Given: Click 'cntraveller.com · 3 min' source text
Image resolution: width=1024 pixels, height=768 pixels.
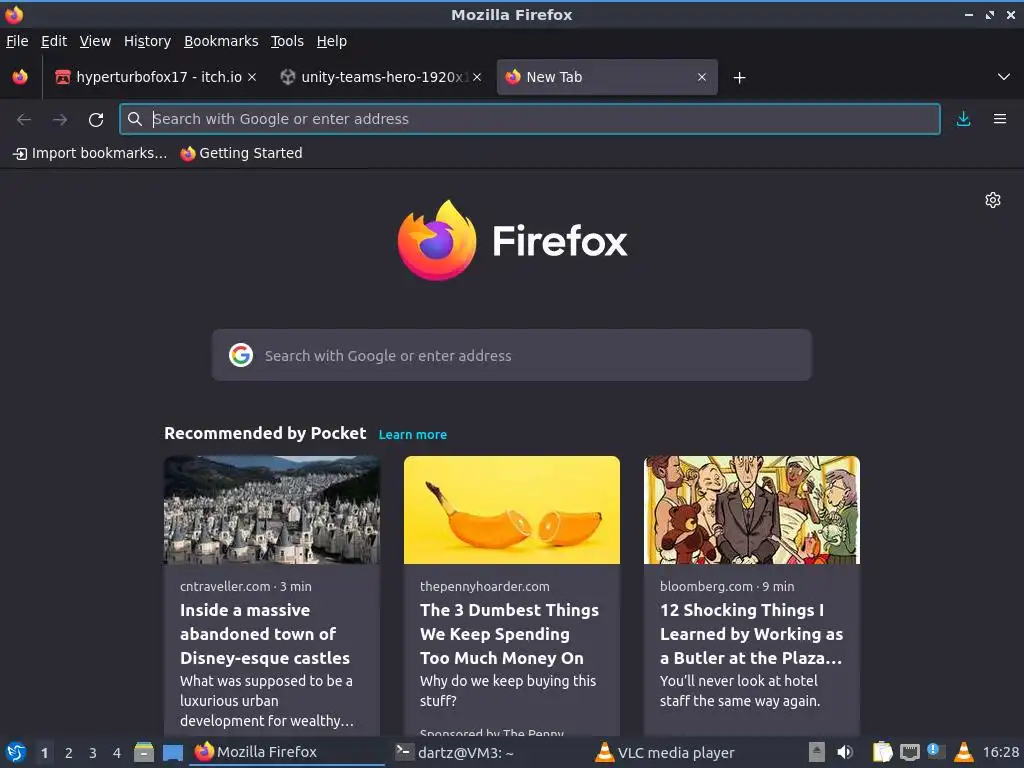Looking at the screenshot, I should click(246, 586).
